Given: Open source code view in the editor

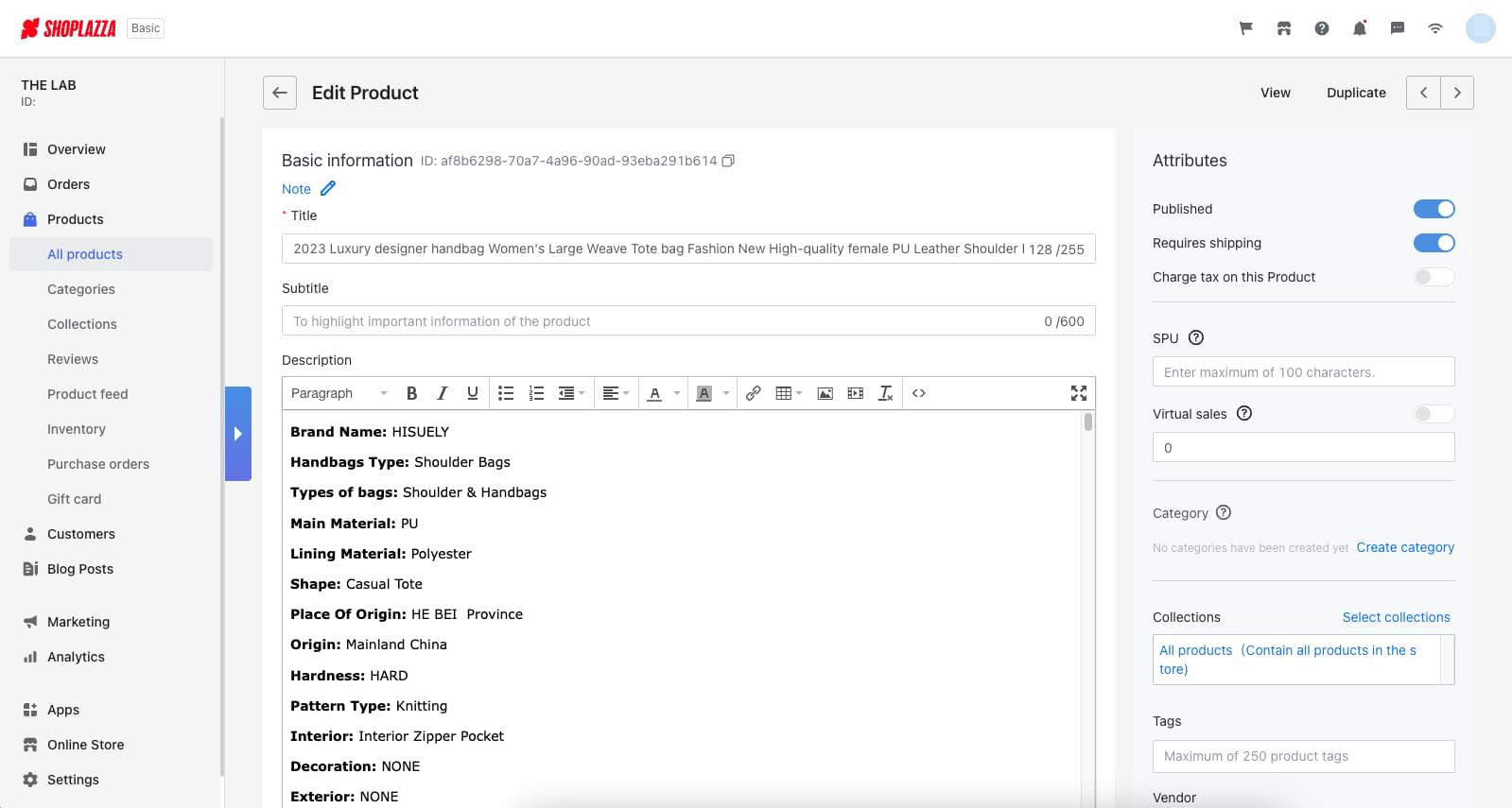Looking at the screenshot, I should tap(918, 393).
